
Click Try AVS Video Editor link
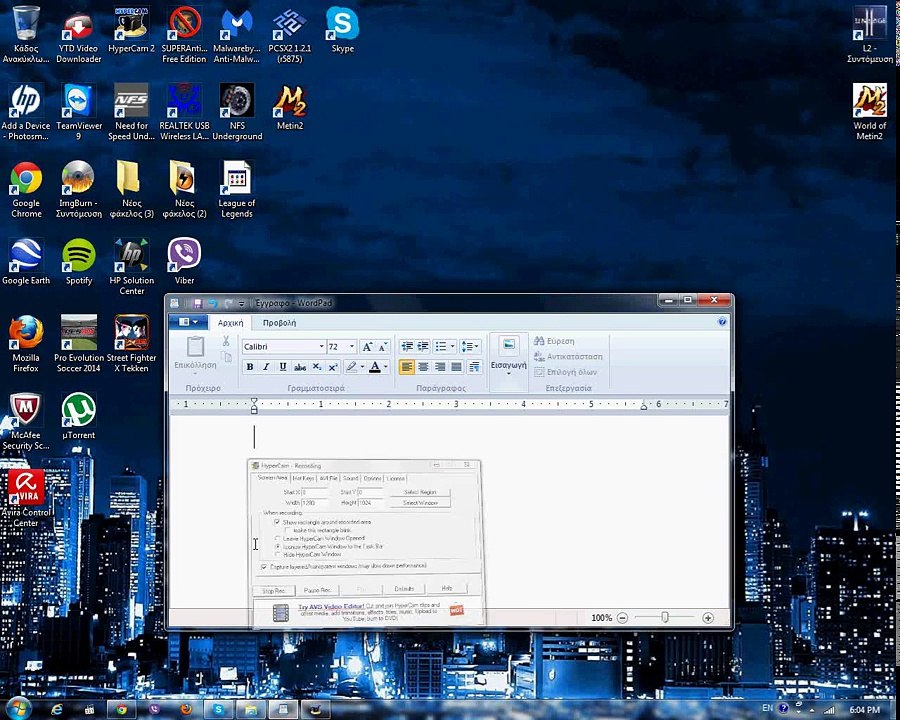pyautogui.click(x=331, y=607)
